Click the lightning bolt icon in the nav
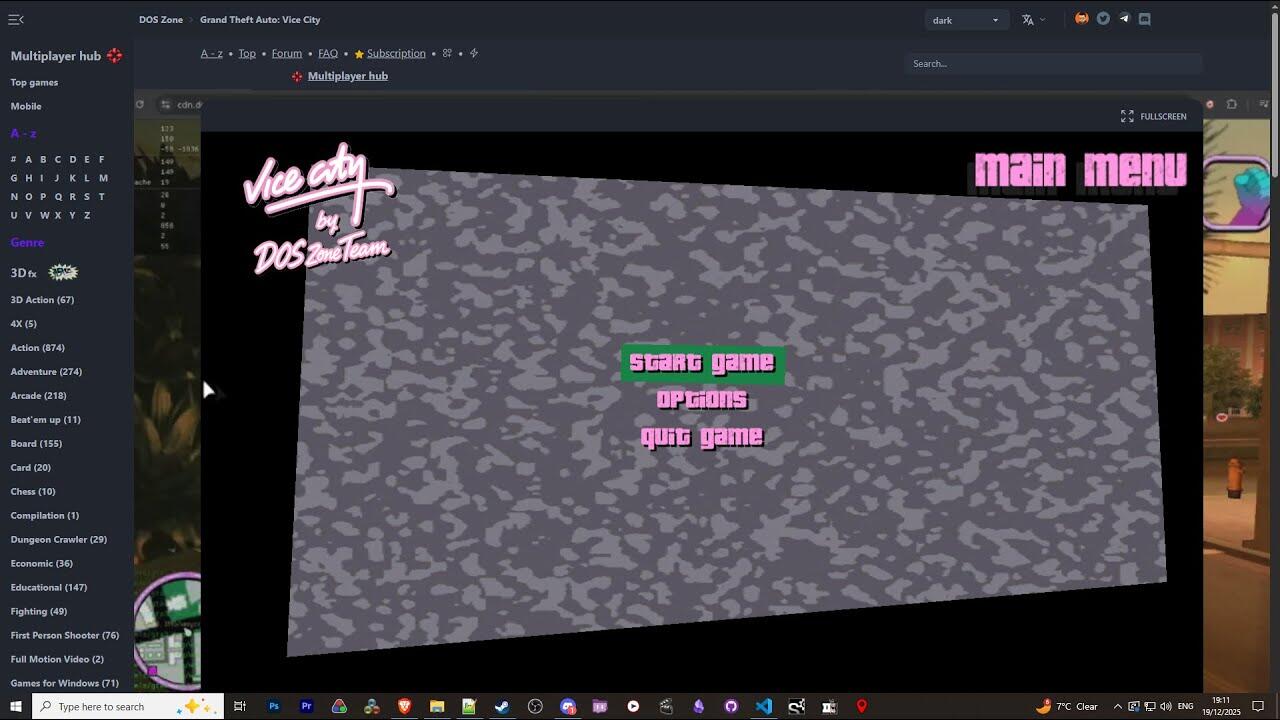The image size is (1280, 720). click(474, 54)
